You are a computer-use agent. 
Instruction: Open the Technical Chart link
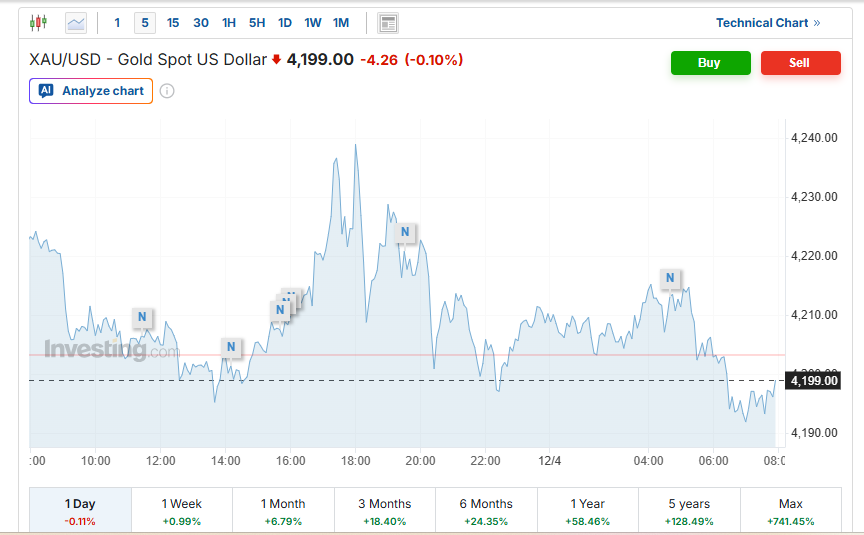click(x=767, y=22)
